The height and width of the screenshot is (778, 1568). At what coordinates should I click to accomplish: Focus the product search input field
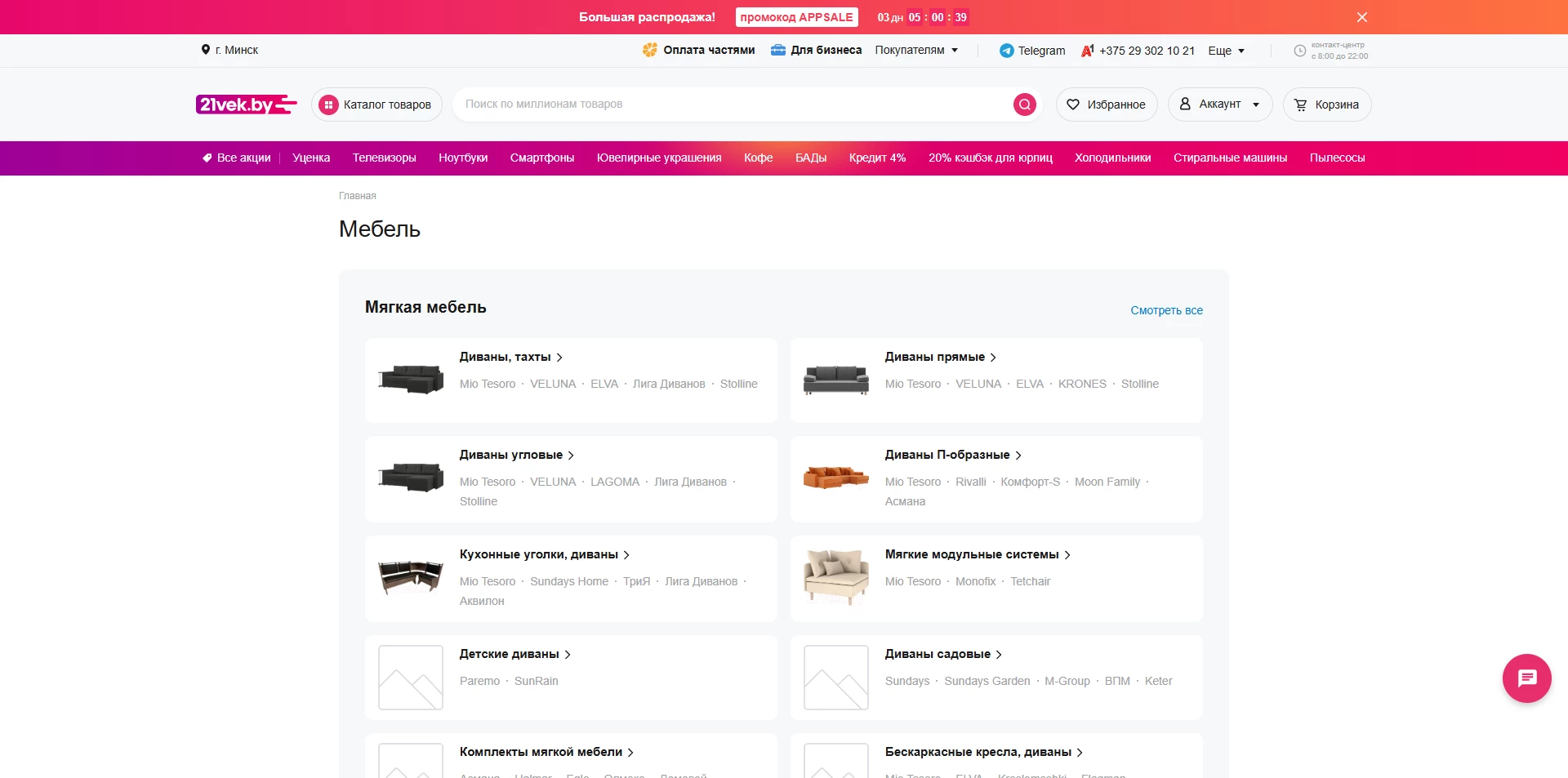point(735,104)
